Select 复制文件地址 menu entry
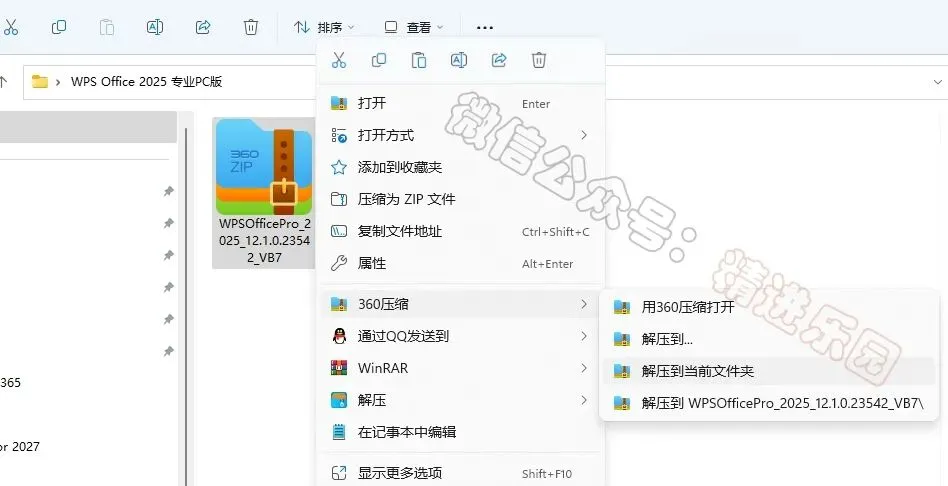 (461, 231)
